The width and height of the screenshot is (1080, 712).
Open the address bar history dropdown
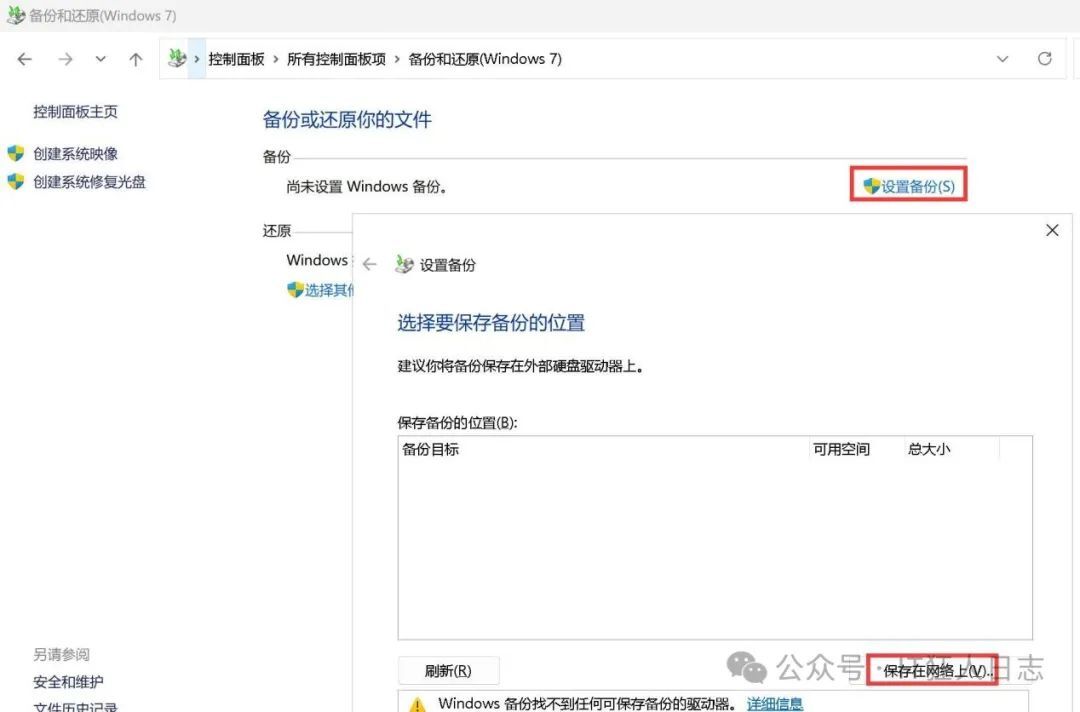pos(1002,59)
